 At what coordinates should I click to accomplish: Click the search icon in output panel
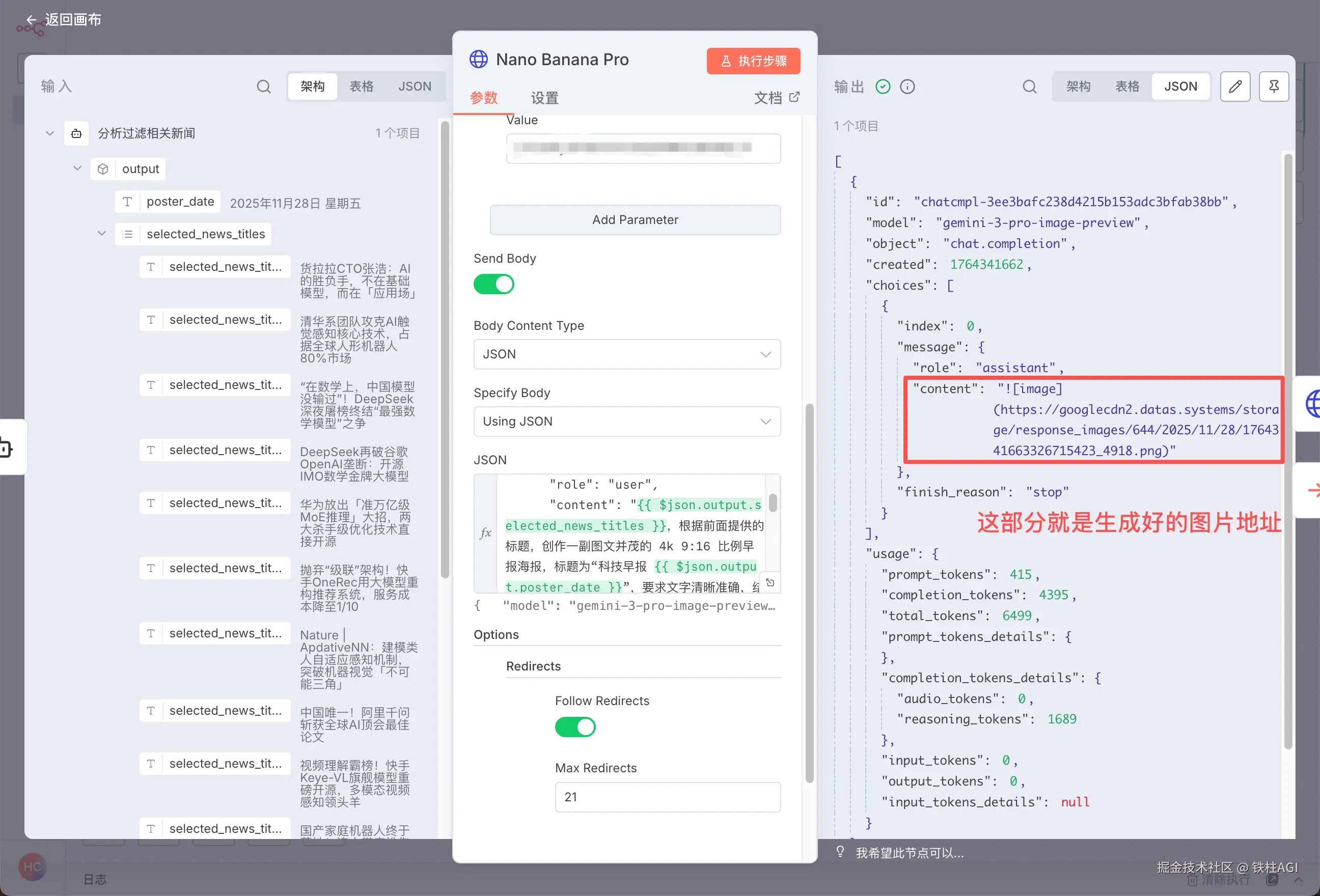[x=1029, y=87]
